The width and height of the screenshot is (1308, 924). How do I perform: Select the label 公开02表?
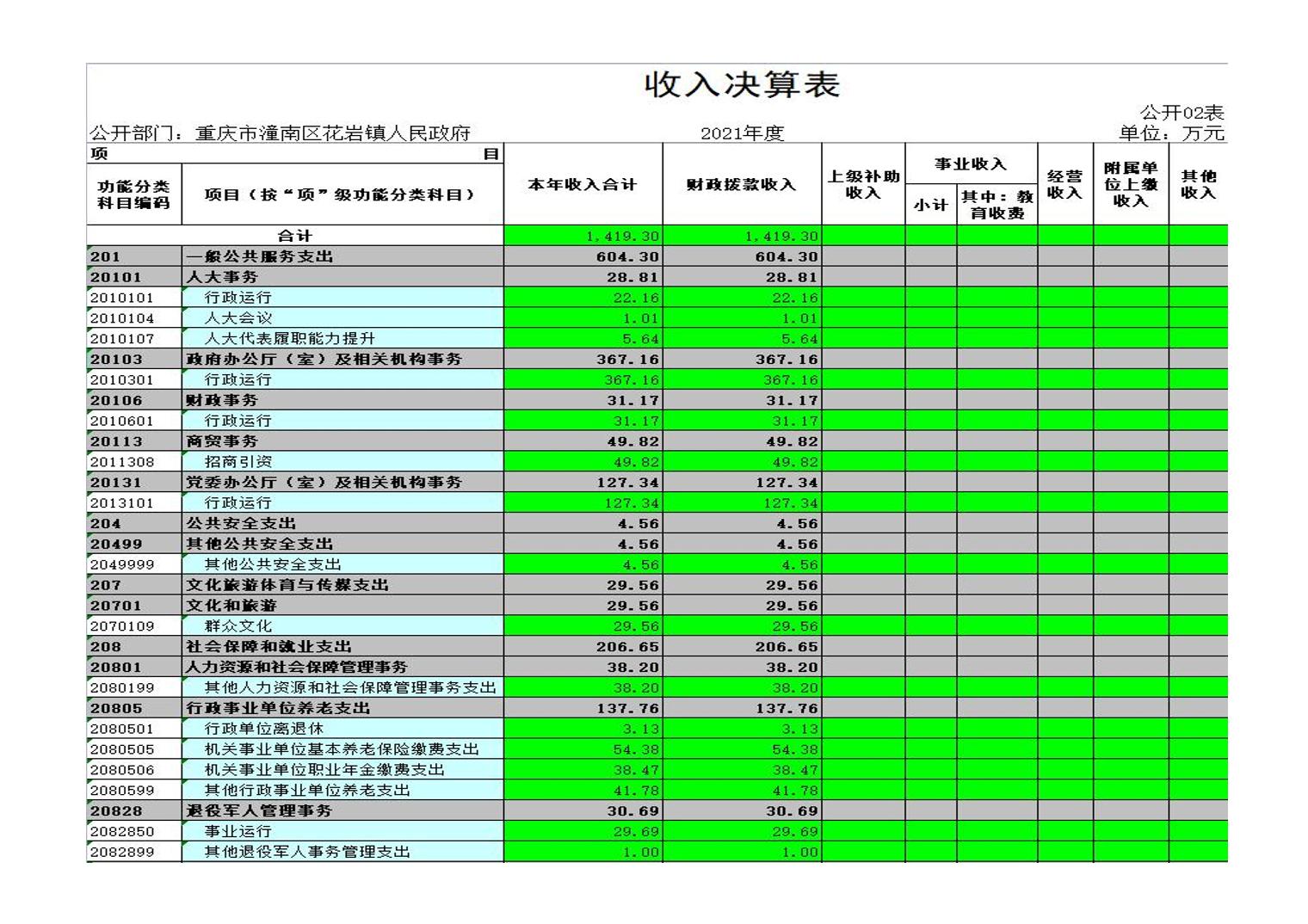tap(1182, 113)
